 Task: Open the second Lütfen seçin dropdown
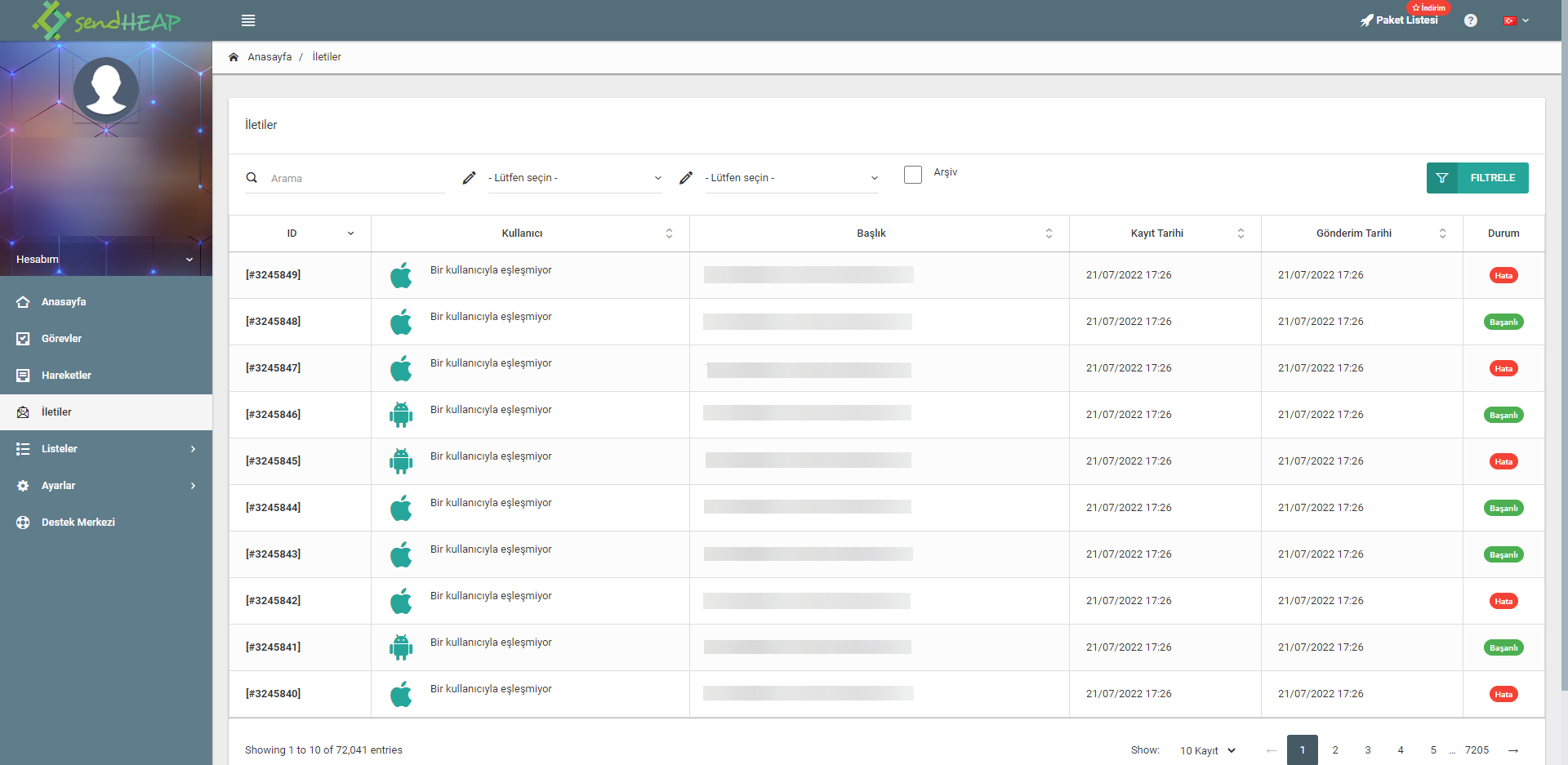click(792, 178)
